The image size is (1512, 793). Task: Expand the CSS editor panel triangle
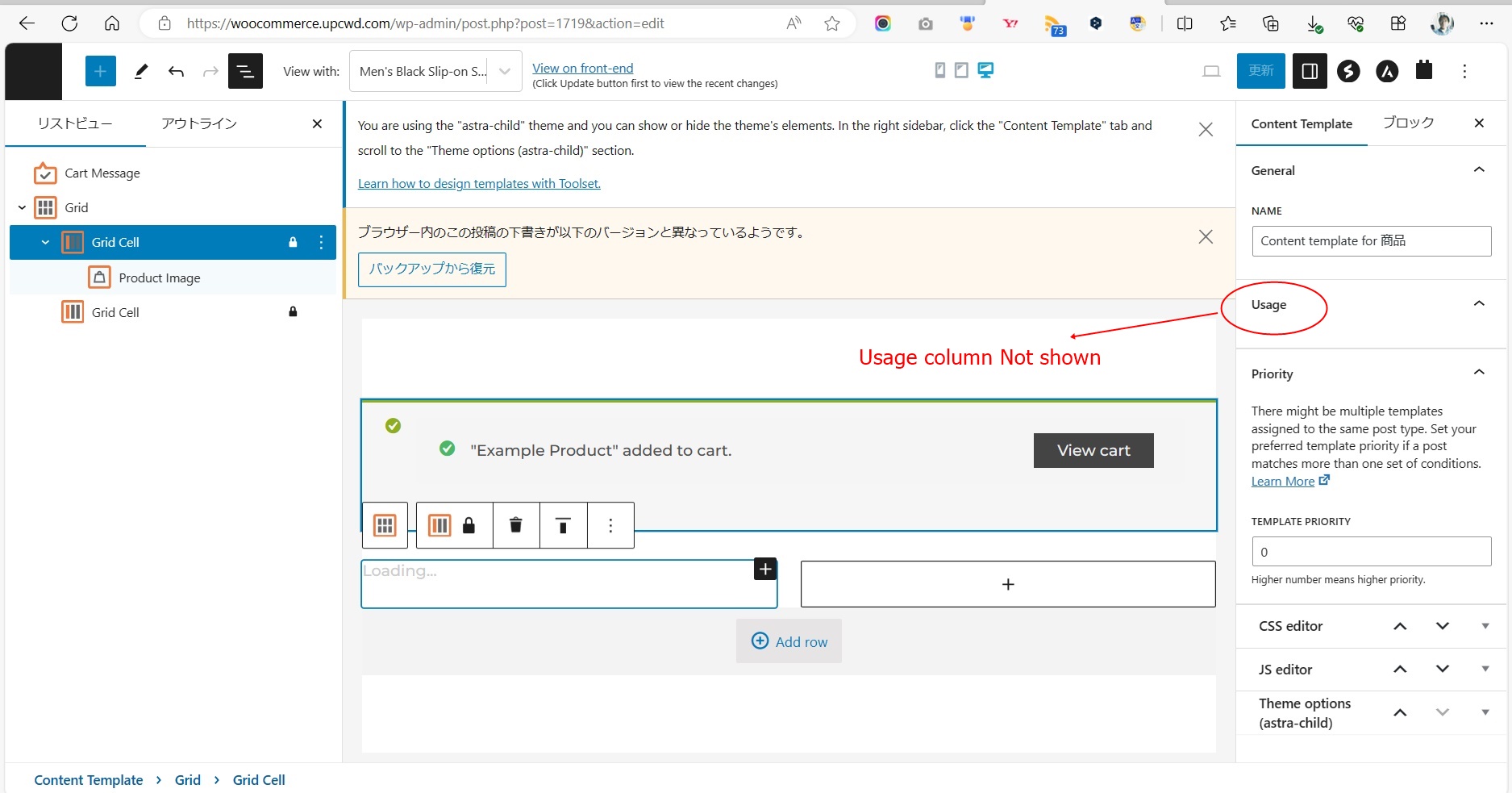[1485, 626]
